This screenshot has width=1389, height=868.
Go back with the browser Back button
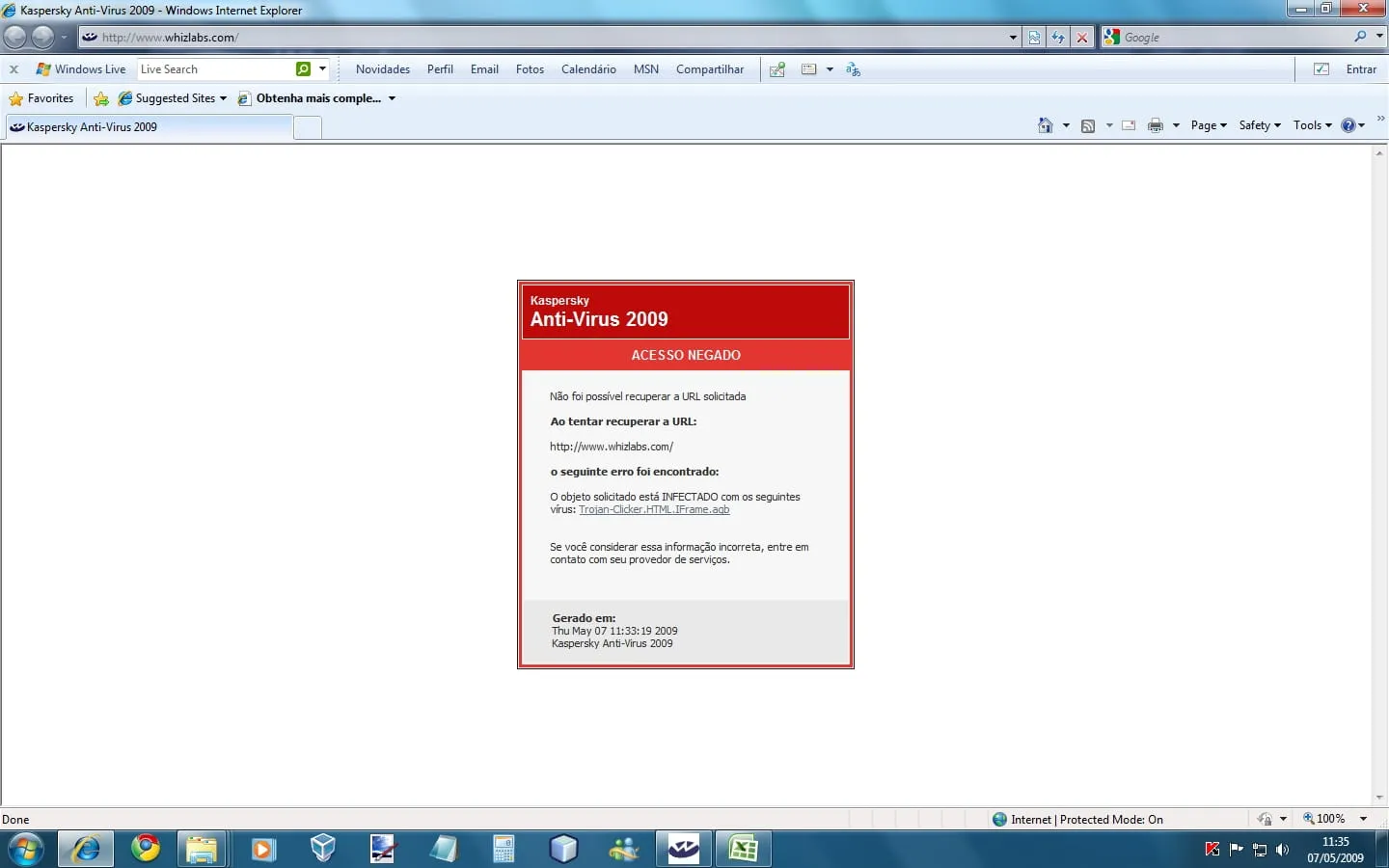(15, 38)
